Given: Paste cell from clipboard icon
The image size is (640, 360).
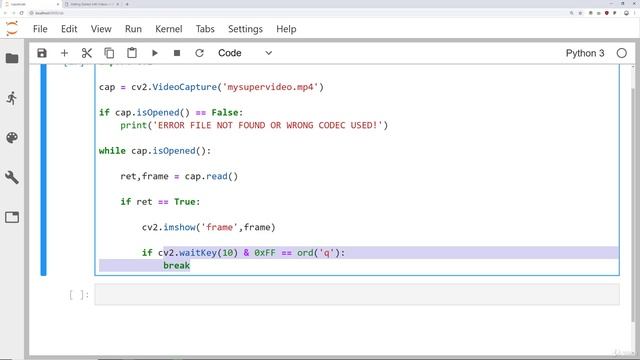Looking at the screenshot, I should point(132,53).
